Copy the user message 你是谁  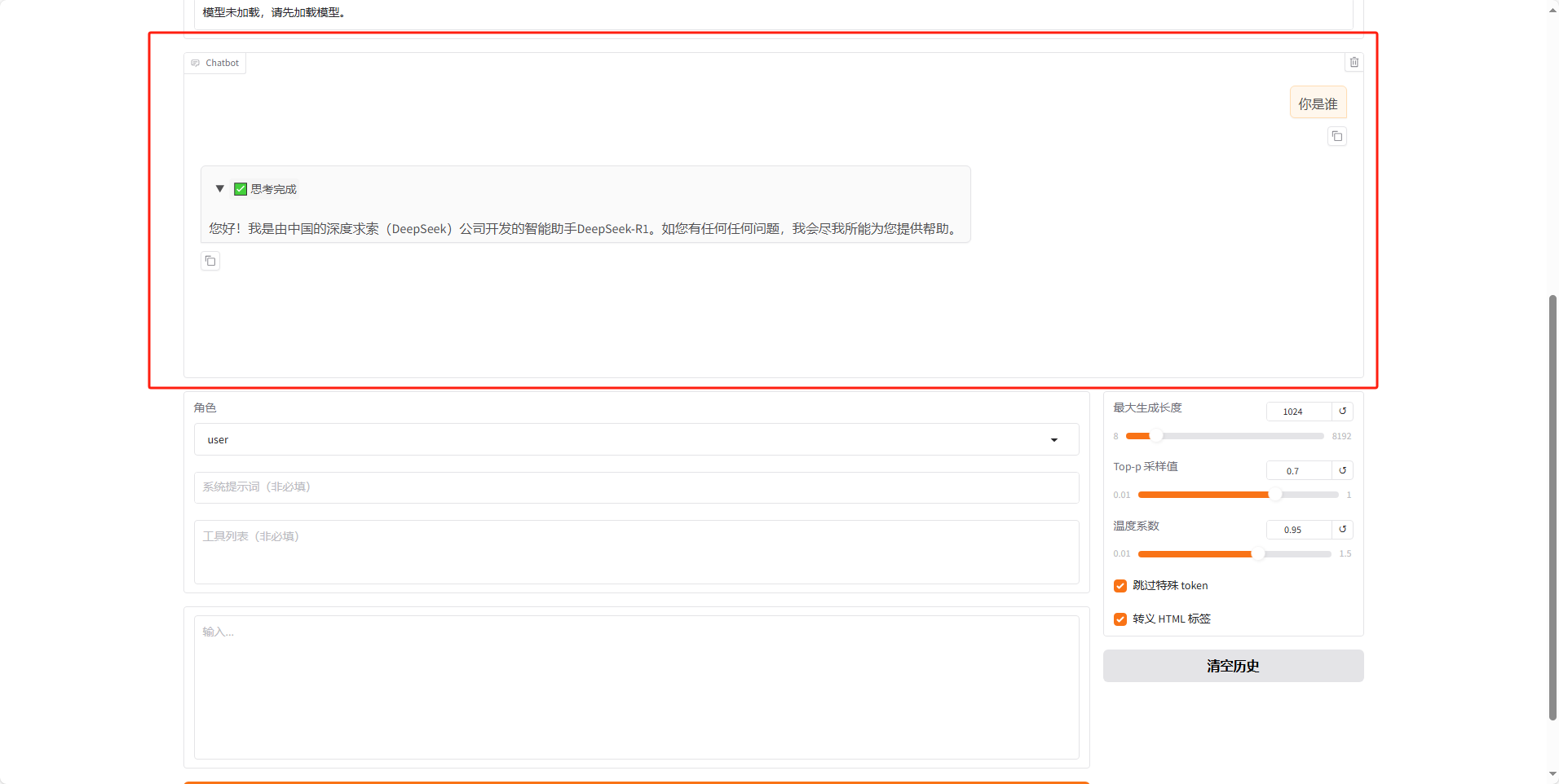[x=1336, y=136]
